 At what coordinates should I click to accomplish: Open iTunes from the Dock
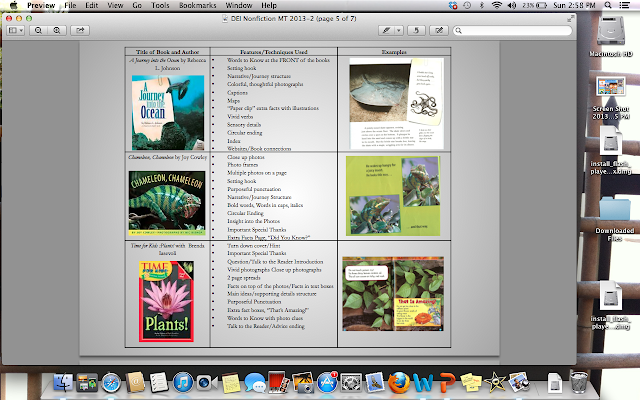183,383
